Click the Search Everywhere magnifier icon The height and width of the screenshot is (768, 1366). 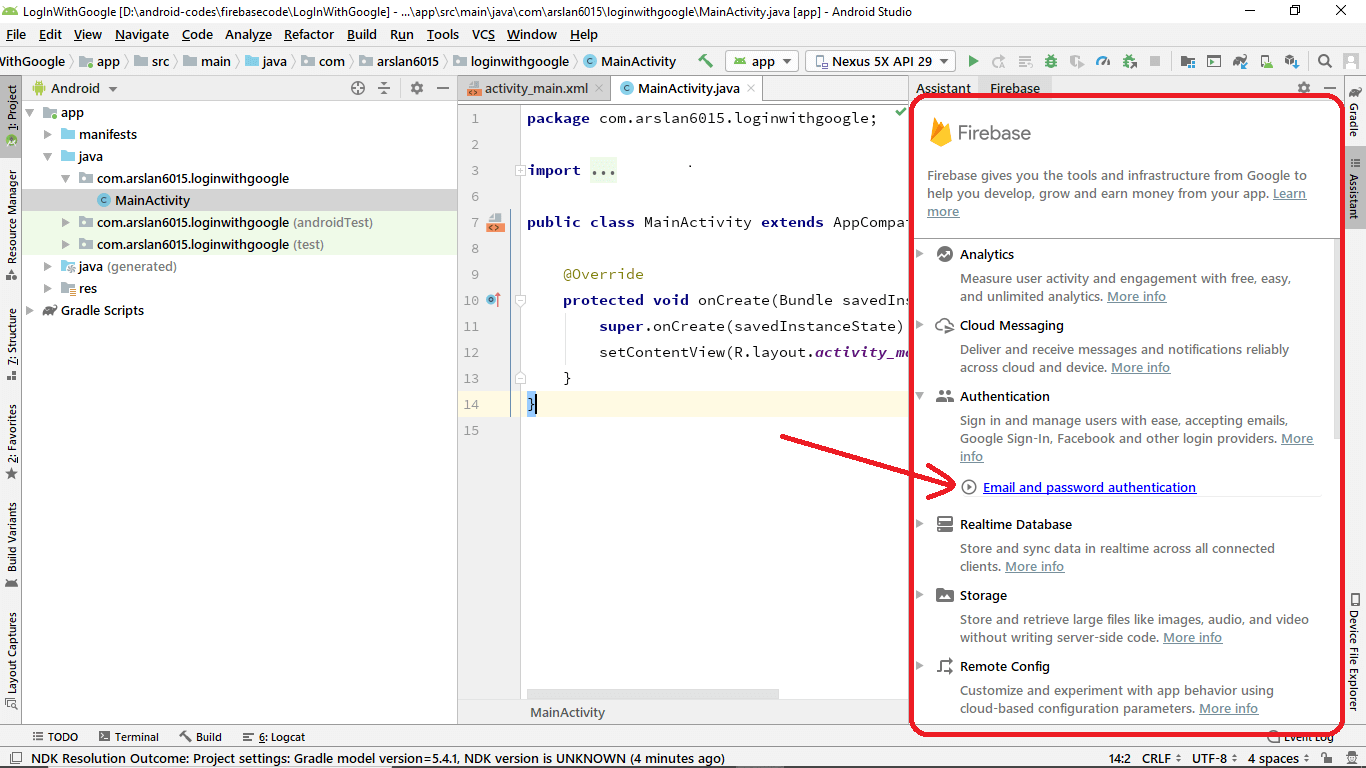(1324, 61)
